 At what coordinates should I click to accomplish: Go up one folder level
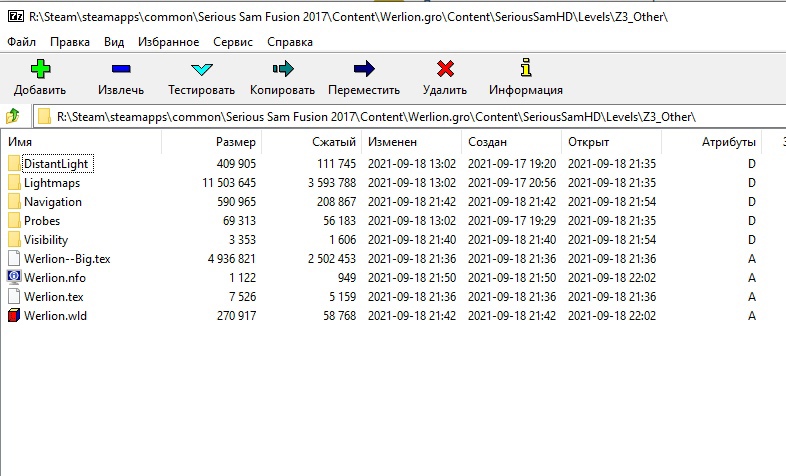[x=13, y=116]
